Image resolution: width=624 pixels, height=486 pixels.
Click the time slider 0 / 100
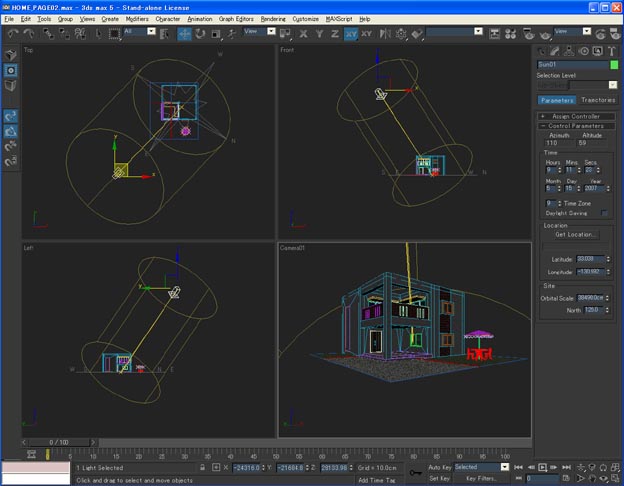59,442
